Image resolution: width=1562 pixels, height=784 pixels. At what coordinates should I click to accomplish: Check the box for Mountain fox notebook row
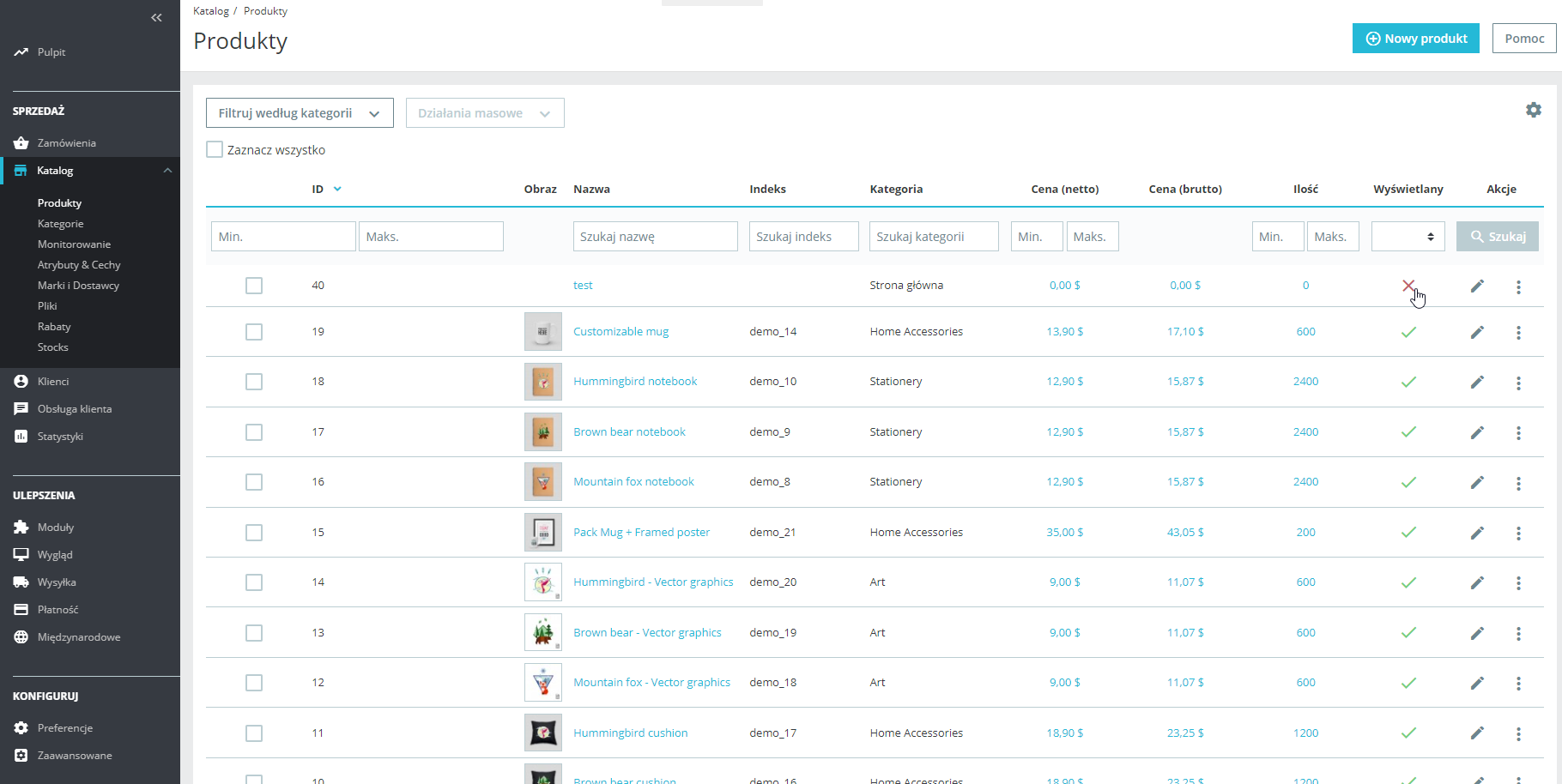coord(254,482)
